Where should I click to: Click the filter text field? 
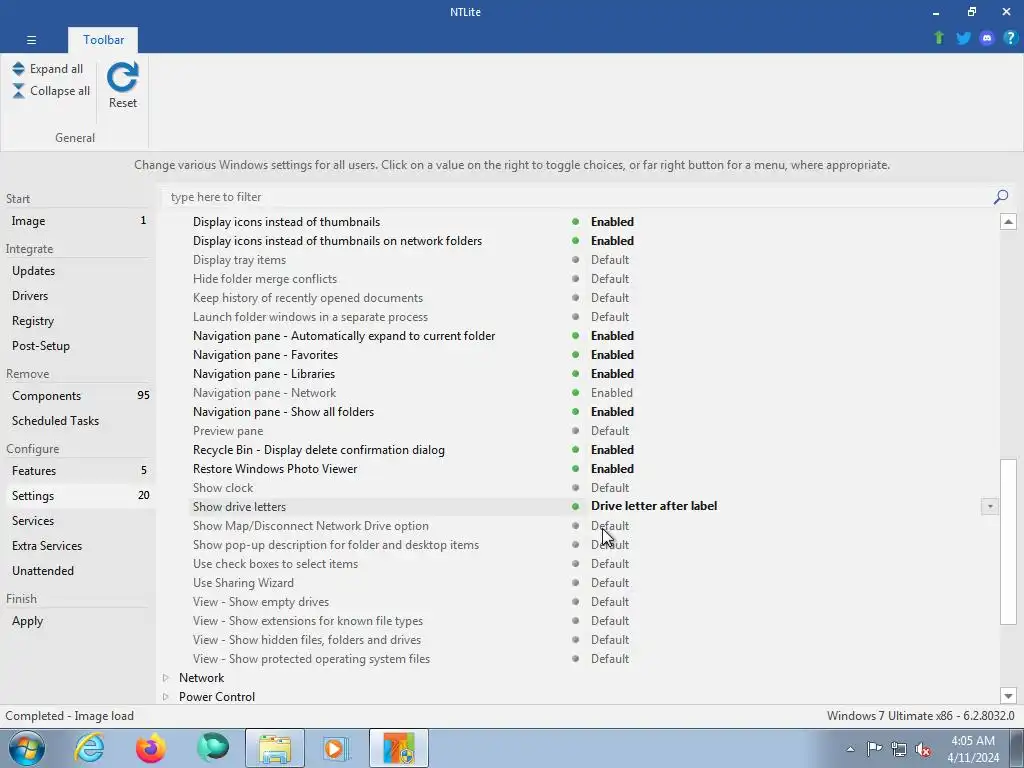tap(578, 197)
